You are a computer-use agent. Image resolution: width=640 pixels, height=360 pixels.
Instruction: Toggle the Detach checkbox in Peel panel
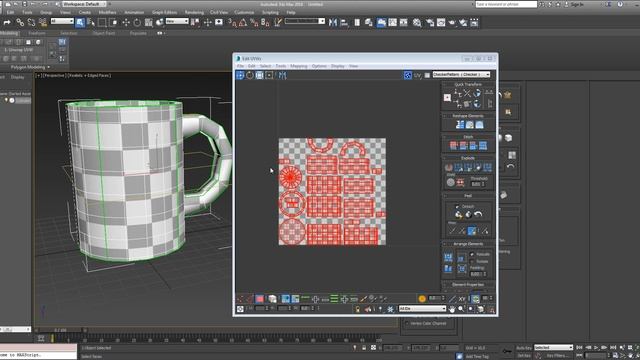[x=457, y=207]
